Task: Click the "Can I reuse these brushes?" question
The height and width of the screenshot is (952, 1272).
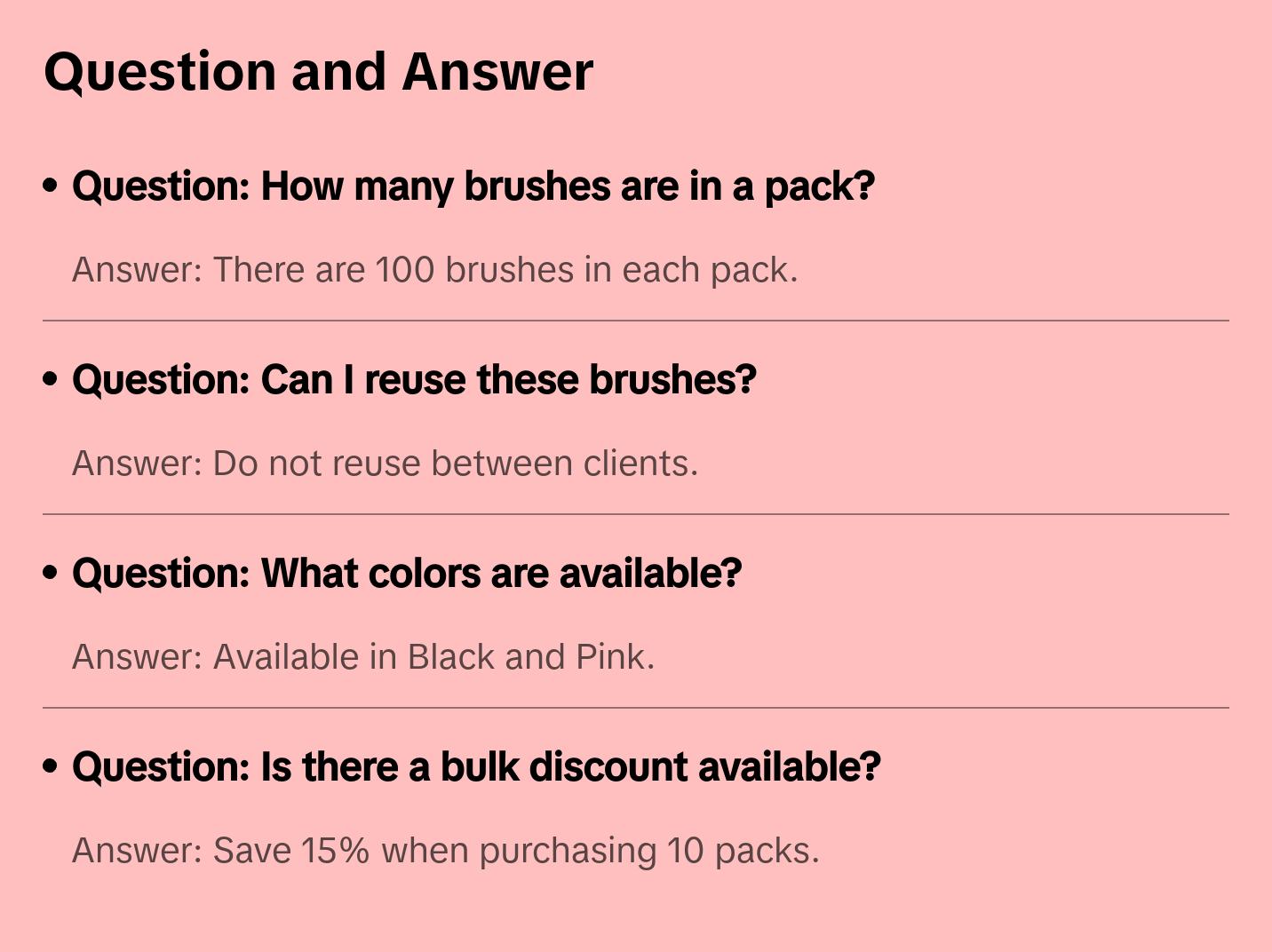Action: [x=414, y=380]
